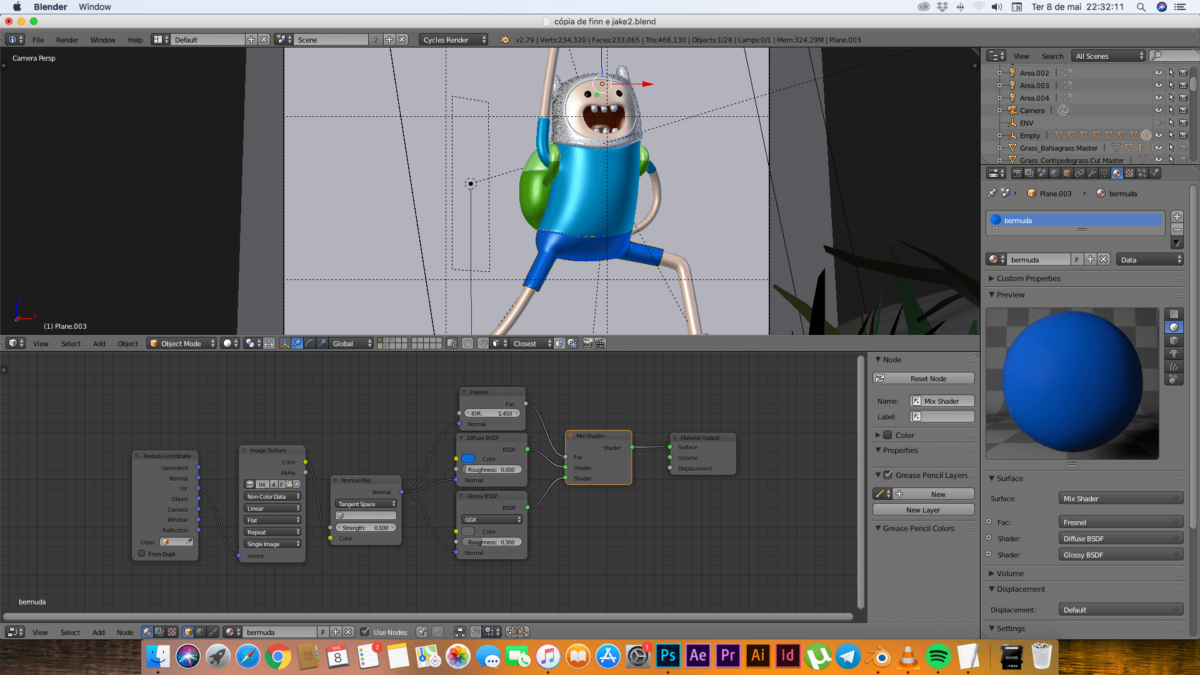This screenshot has width=1200, height=675.
Task: Open the Select menu in Node editor
Action: [x=70, y=631]
